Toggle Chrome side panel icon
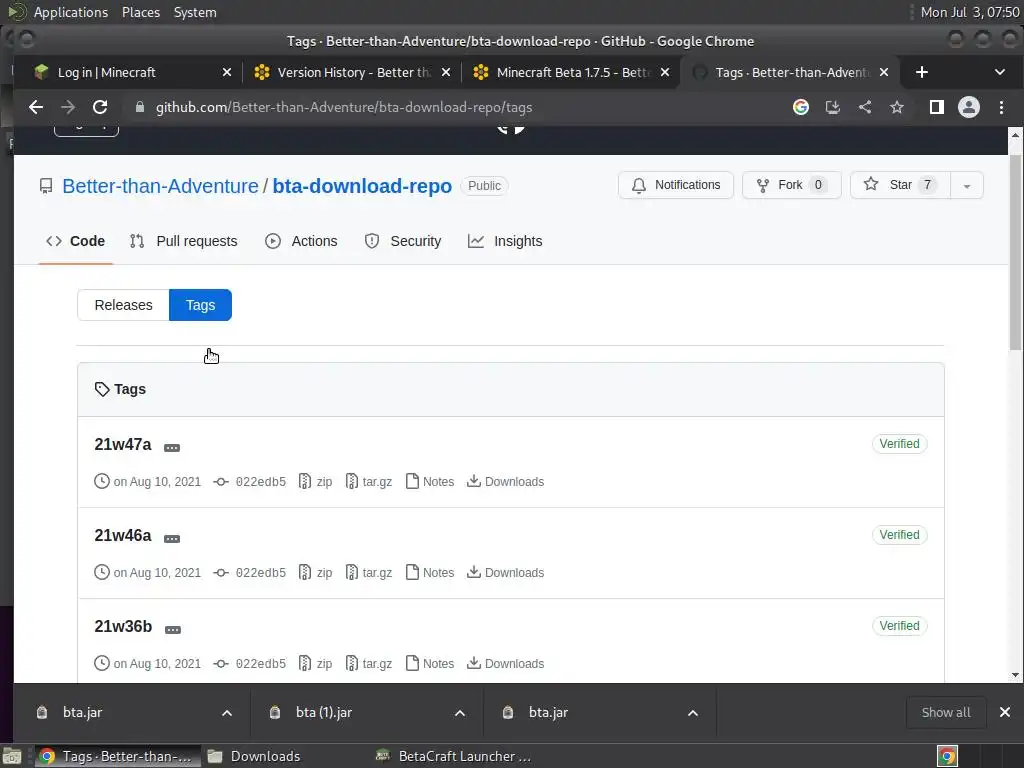The height and width of the screenshot is (768, 1024). [x=936, y=107]
